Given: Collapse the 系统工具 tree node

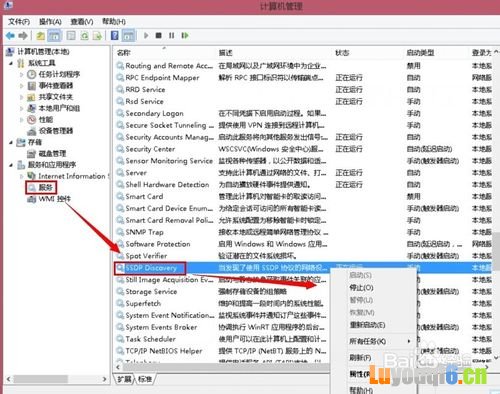Looking at the screenshot, I should pos(11,63).
